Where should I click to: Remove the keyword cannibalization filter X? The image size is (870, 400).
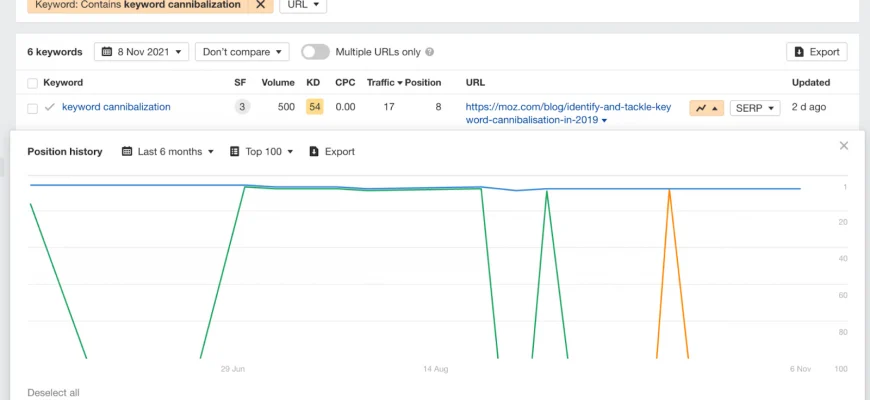point(260,5)
